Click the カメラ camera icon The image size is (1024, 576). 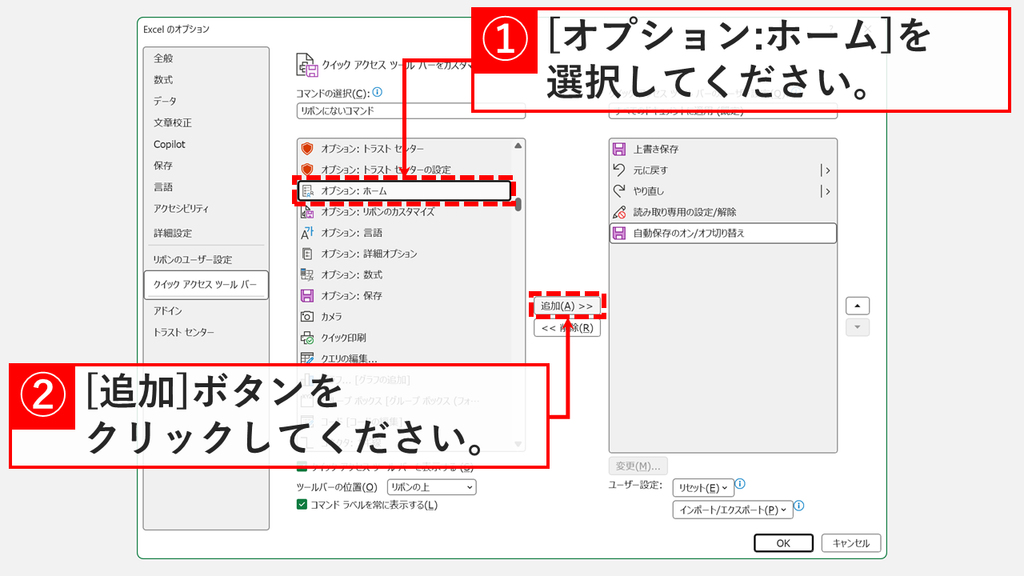[307, 316]
